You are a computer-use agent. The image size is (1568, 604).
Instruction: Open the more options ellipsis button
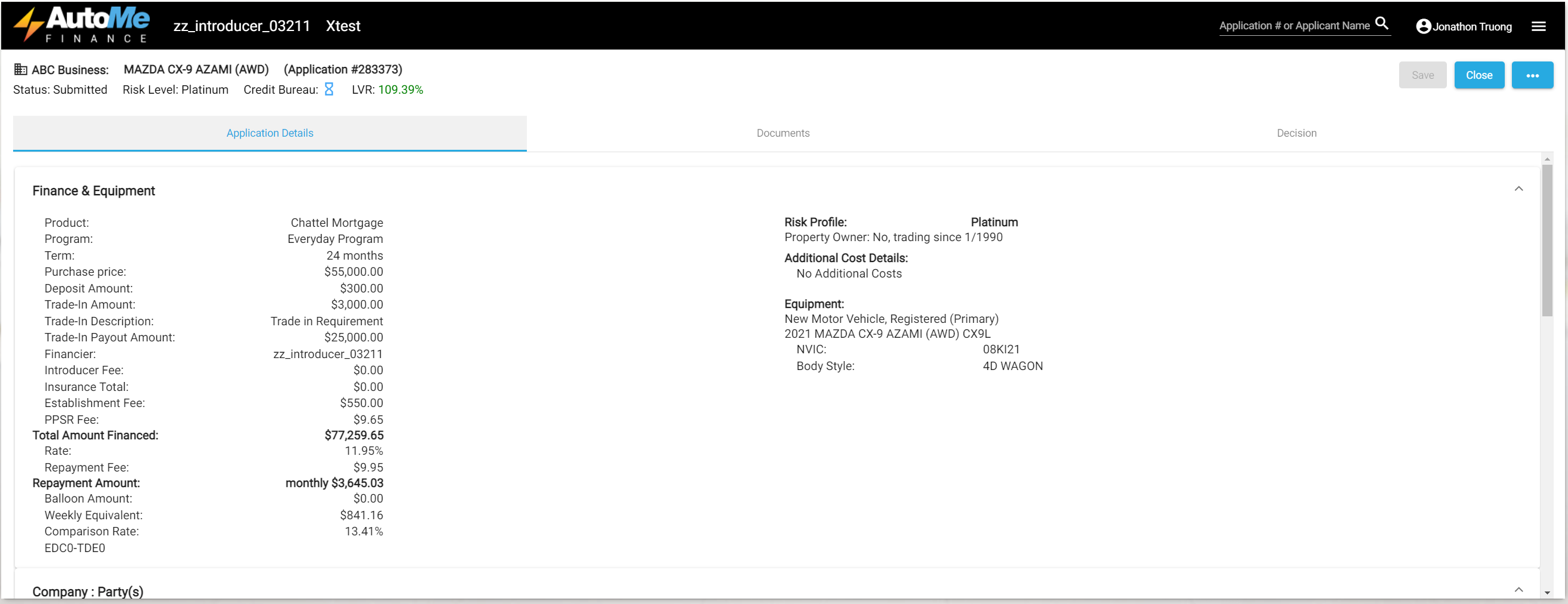coord(1532,75)
